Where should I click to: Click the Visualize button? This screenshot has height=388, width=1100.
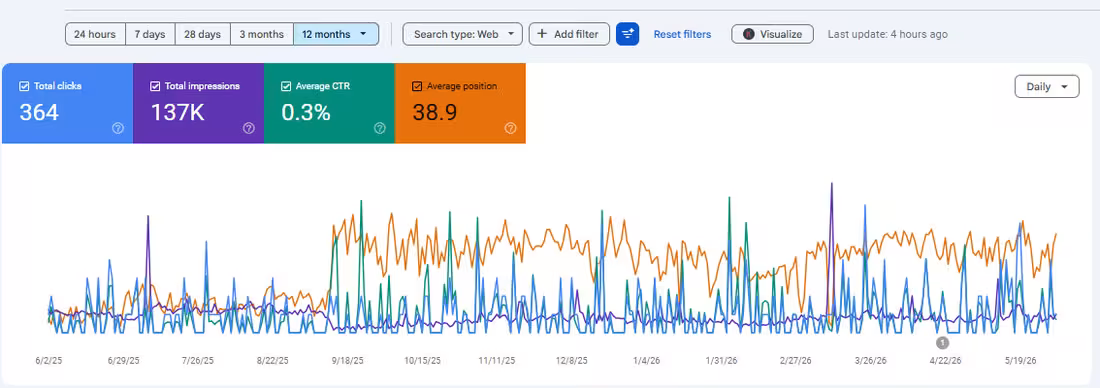772,34
